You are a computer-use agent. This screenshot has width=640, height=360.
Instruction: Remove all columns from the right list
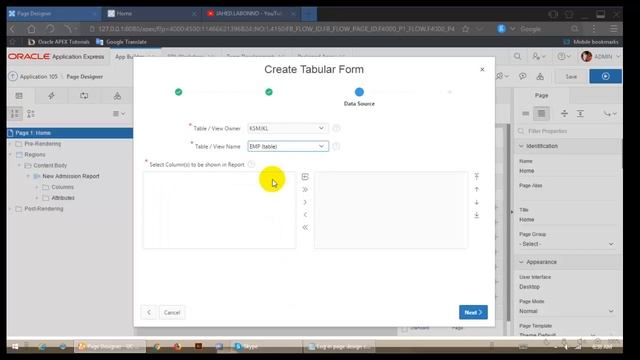pos(305,227)
